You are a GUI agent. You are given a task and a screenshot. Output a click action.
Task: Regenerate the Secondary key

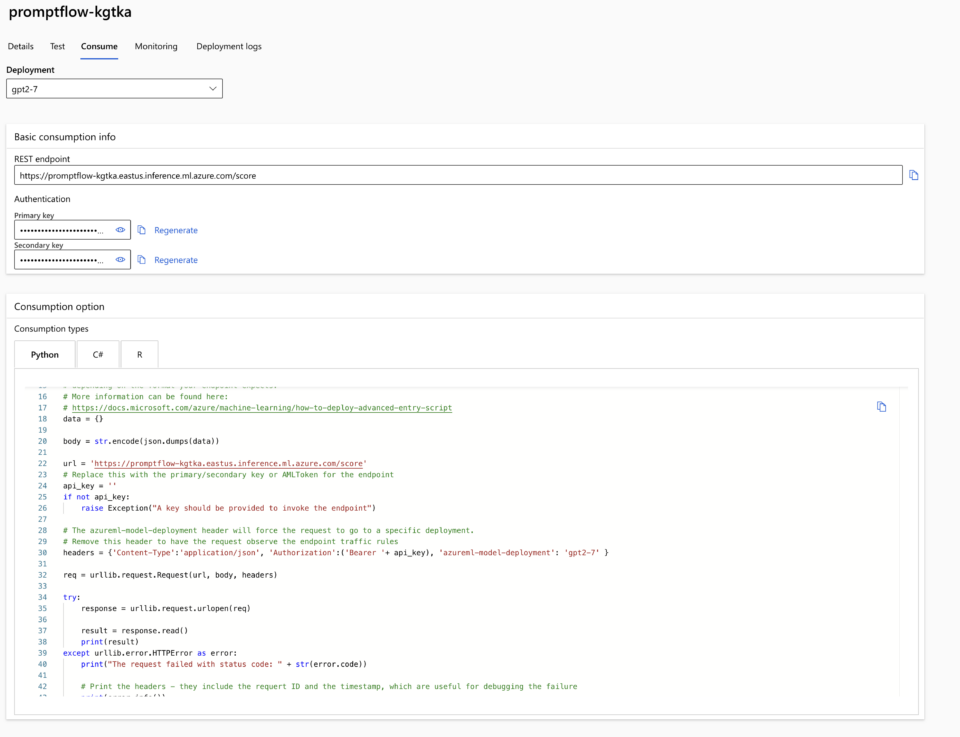click(x=176, y=260)
